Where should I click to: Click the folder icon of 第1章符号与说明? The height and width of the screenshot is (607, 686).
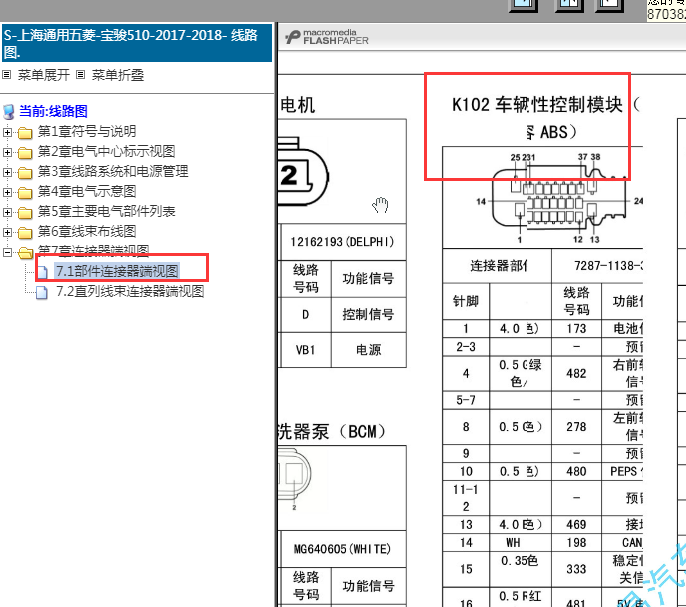pyautogui.click(x=25, y=132)
